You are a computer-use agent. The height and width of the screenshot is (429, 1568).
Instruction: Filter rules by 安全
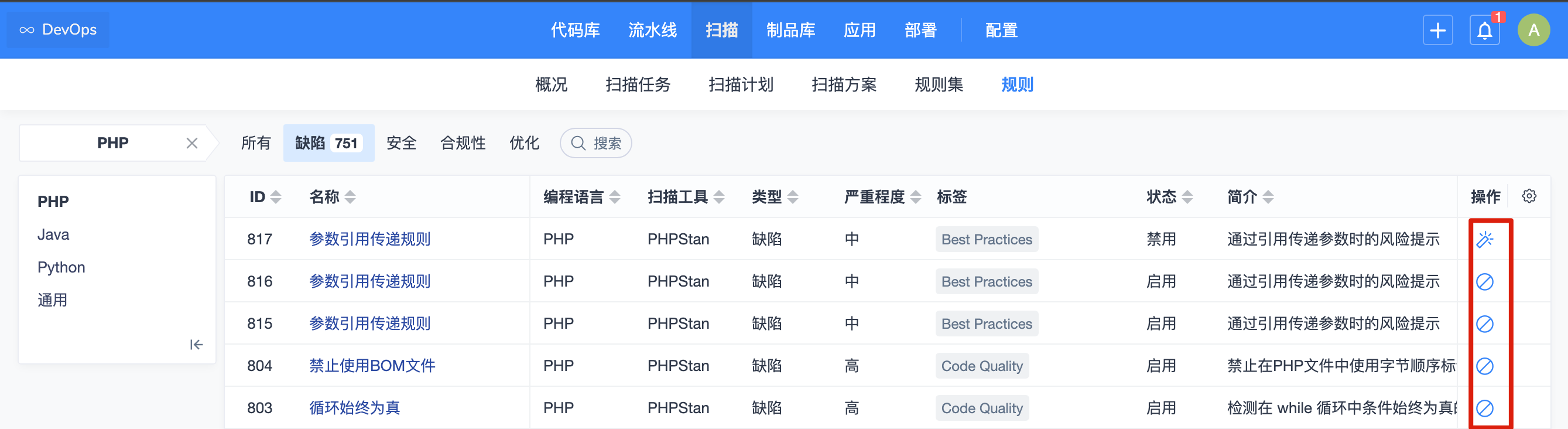coord(402,143)
